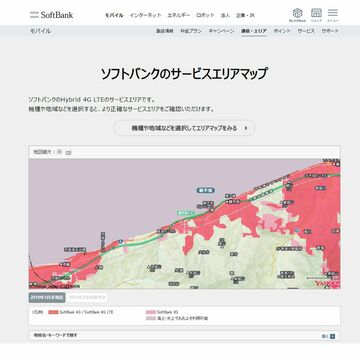Select the planned-date coverage tab below map
This screenshot has height=360, width=360.
(x=87, y=297)
